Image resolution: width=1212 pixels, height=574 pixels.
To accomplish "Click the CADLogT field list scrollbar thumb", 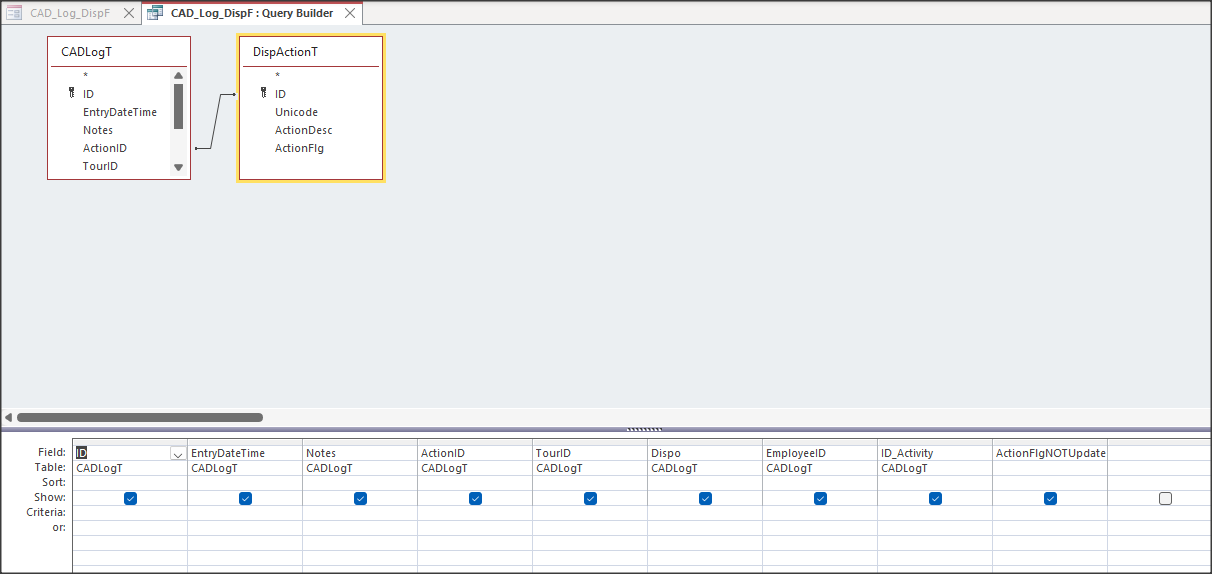I will pyautogui.click(x=178, y=106).
